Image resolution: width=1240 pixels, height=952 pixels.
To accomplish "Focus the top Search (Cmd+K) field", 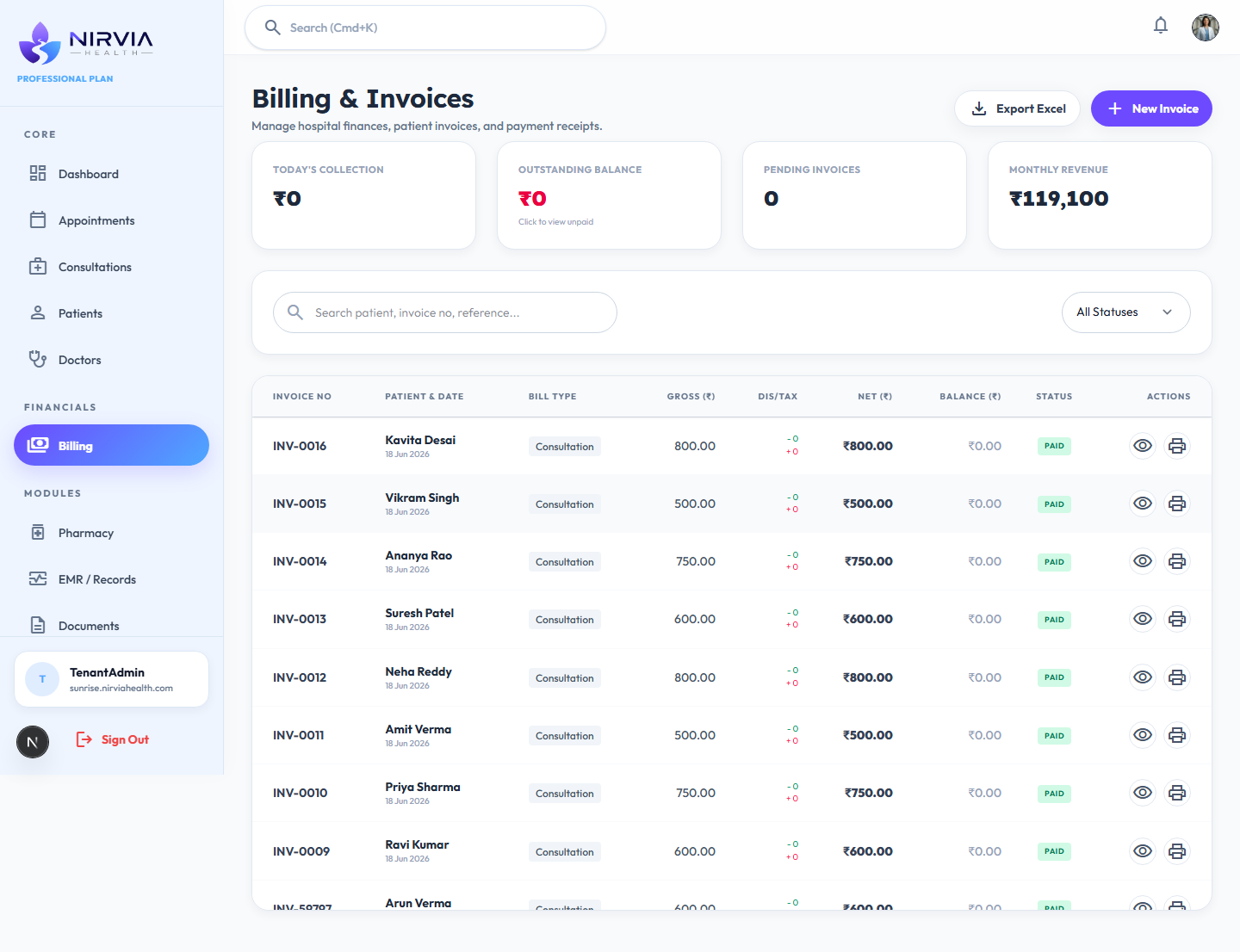I will [x=425, y=28].
